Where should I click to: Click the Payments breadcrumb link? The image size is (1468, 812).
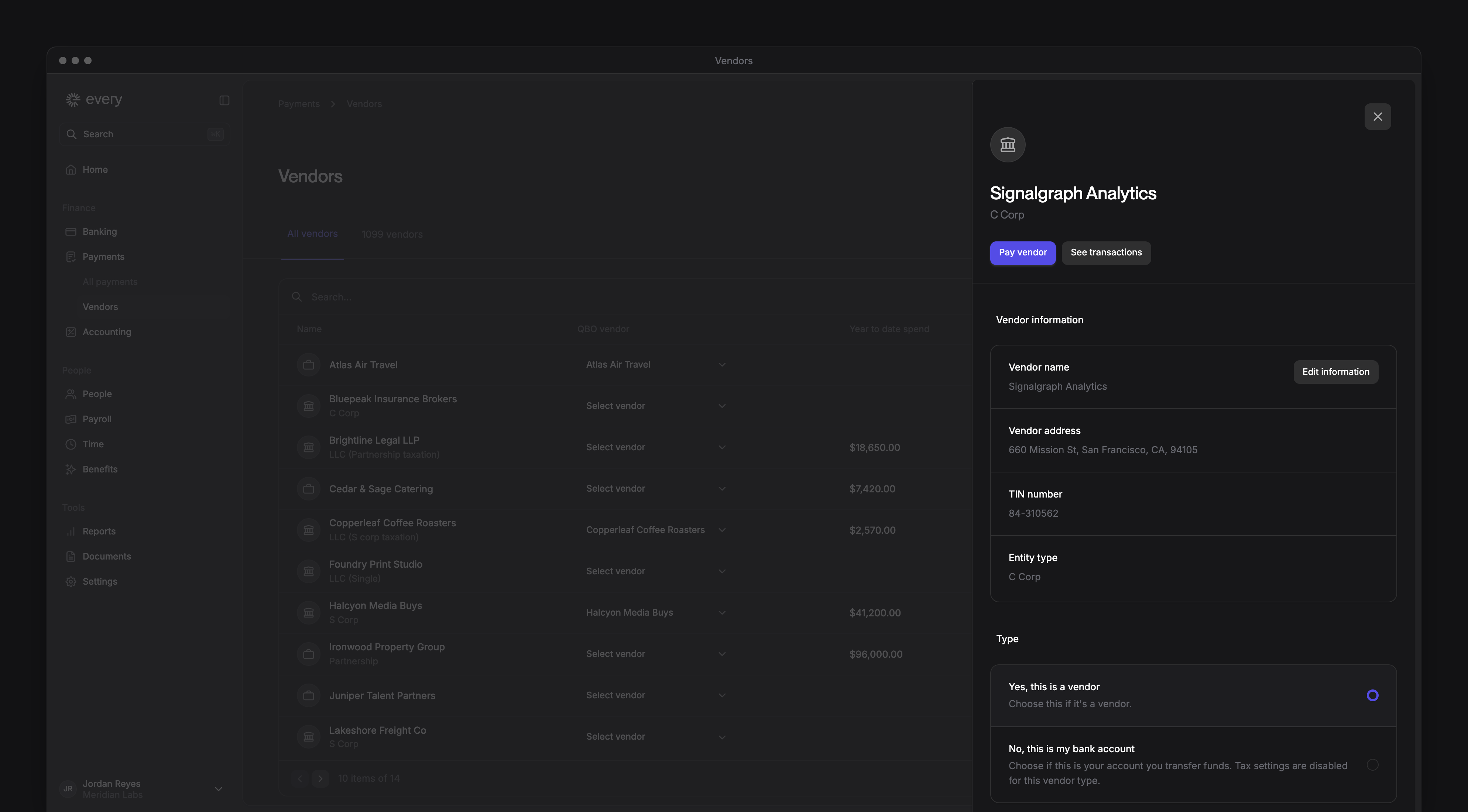coord(299,104)
